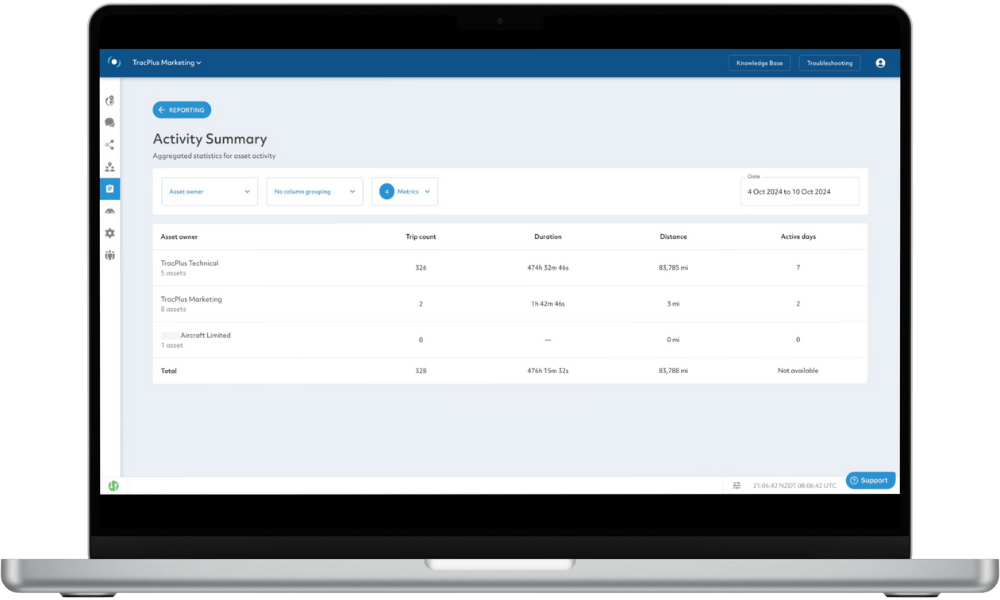Screen dimensions: 1000x600
Task: Expand the TracPlus Marketing organisation switcher
Action: pos(166,62)
